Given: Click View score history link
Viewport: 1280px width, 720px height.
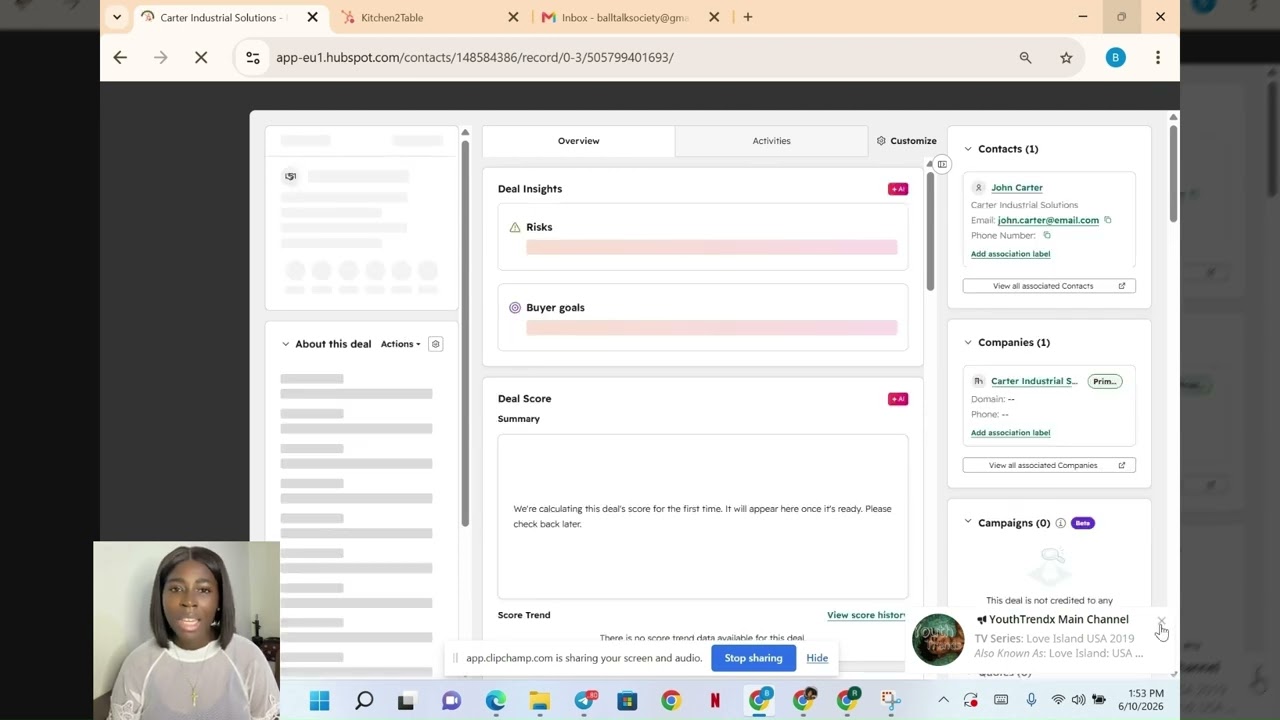Looking at the screenshot, I should (866, 615).
